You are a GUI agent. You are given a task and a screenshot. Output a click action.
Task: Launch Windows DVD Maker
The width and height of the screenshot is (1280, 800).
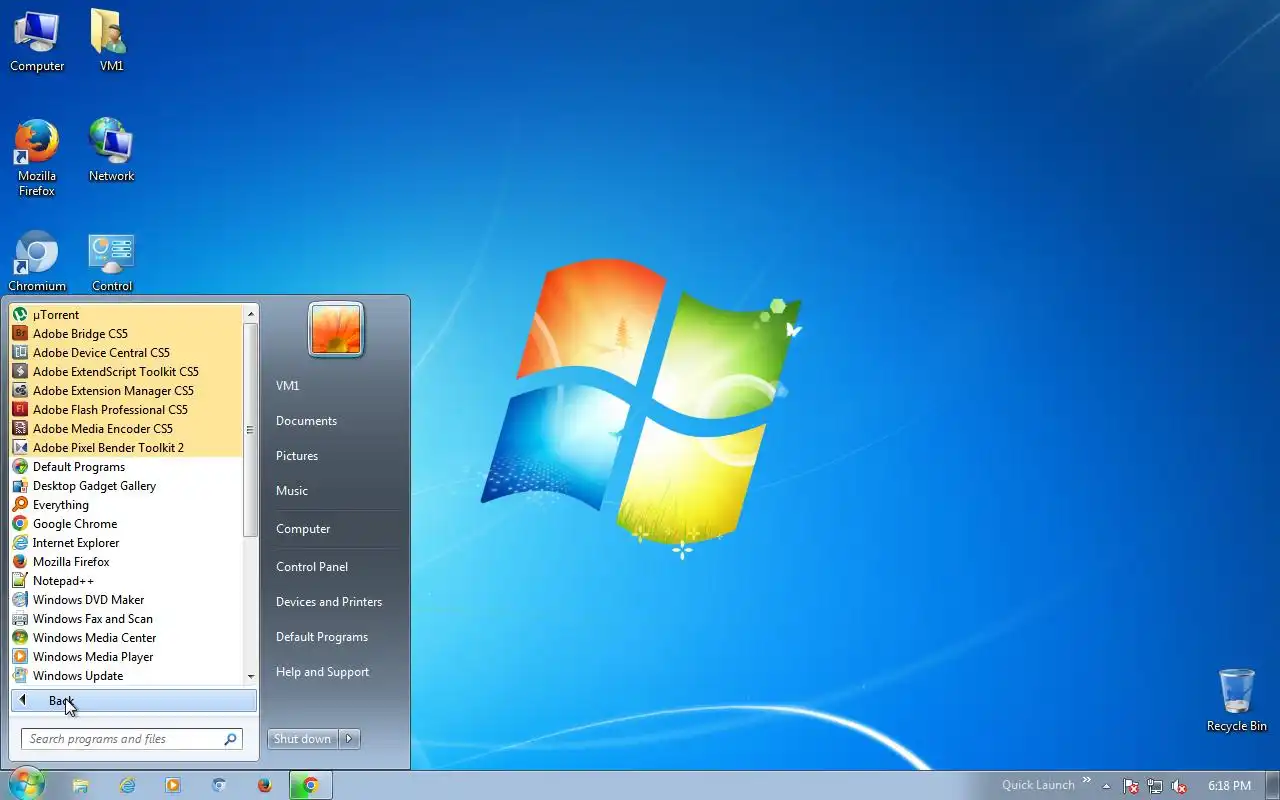[126, 599]
